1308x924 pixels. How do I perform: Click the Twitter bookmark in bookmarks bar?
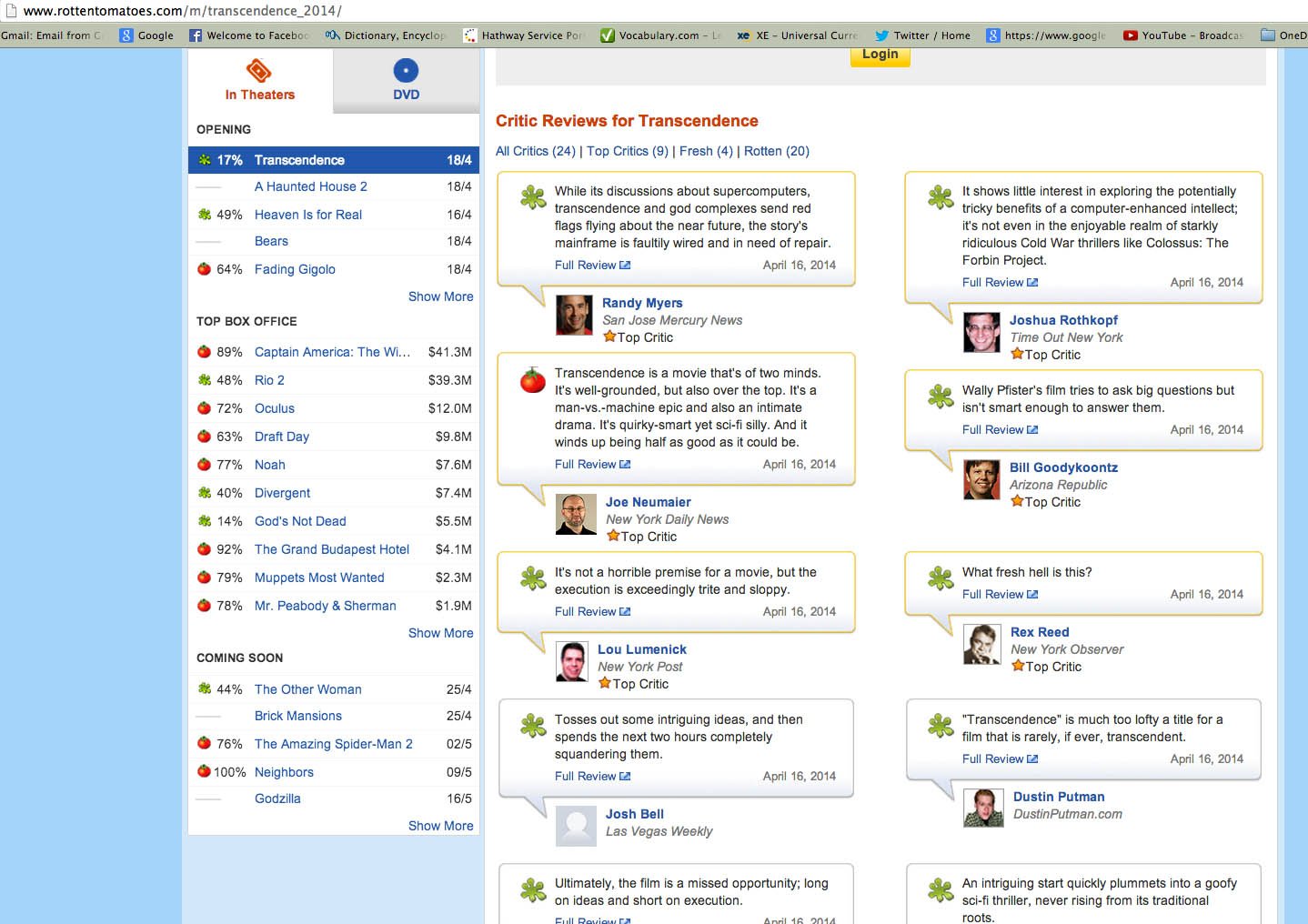(922, 35)
